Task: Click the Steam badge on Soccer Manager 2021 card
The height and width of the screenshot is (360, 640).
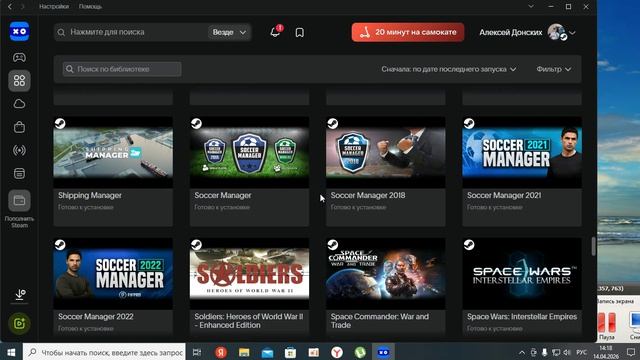Action: (469, 123)
